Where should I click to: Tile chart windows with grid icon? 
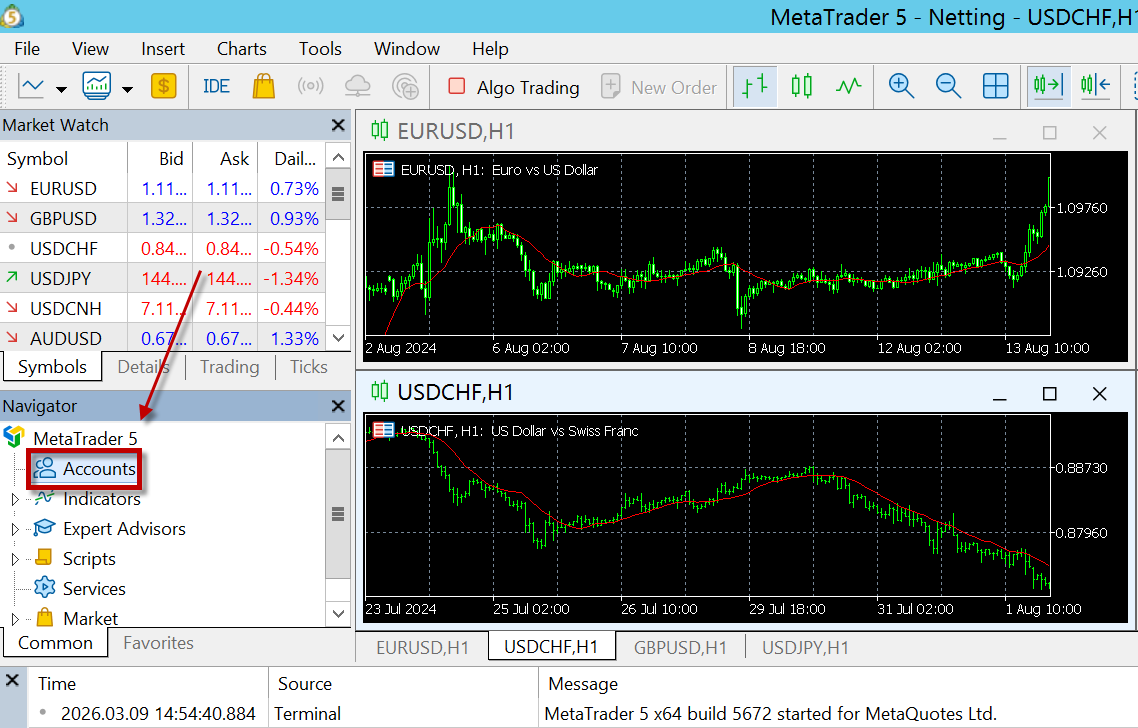click(995, 87)
